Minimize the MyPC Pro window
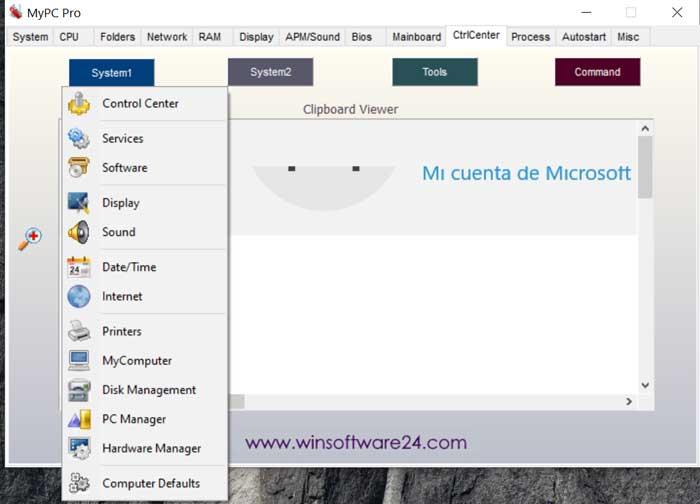Image resolution: width=700 pixels, height=504 pixels. (586, 12)
